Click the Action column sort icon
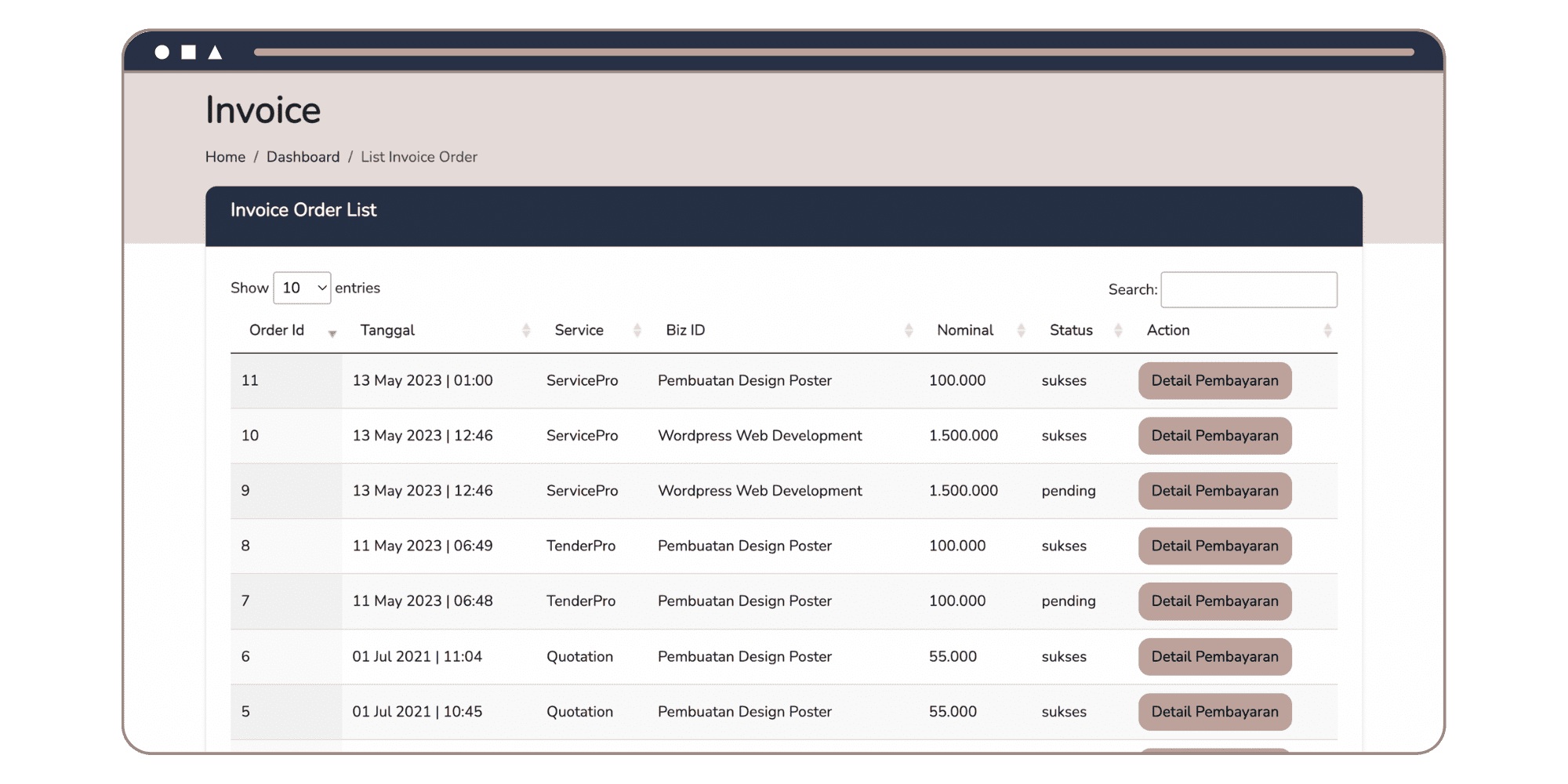The width and height of the screenshot is (1568, 784). [x=1327, y=331]
